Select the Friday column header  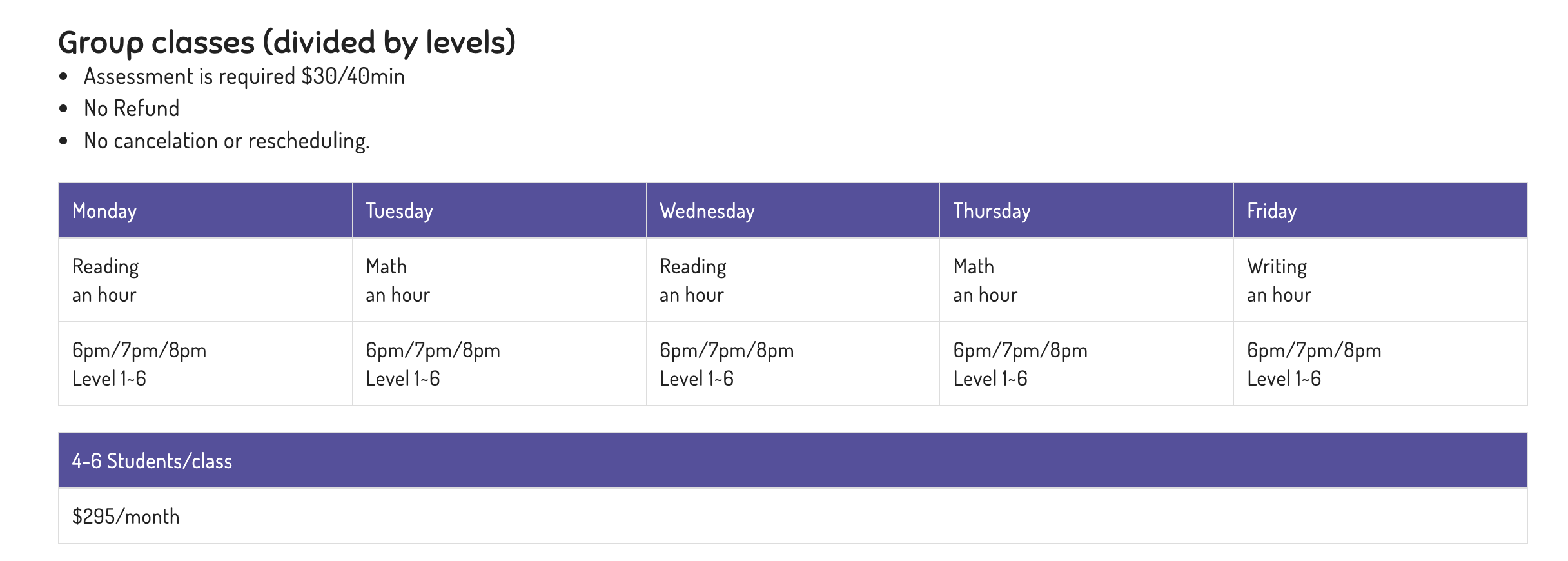[1380, 211]
